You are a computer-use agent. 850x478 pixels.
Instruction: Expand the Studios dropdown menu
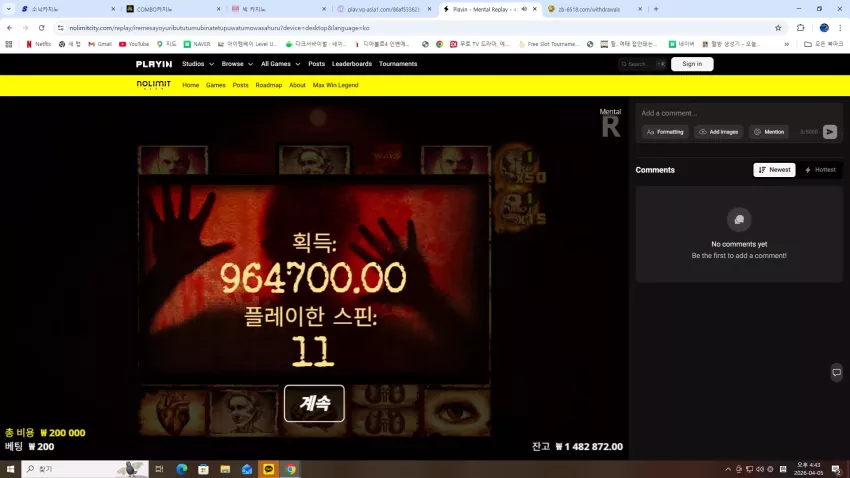click(198, 64)
